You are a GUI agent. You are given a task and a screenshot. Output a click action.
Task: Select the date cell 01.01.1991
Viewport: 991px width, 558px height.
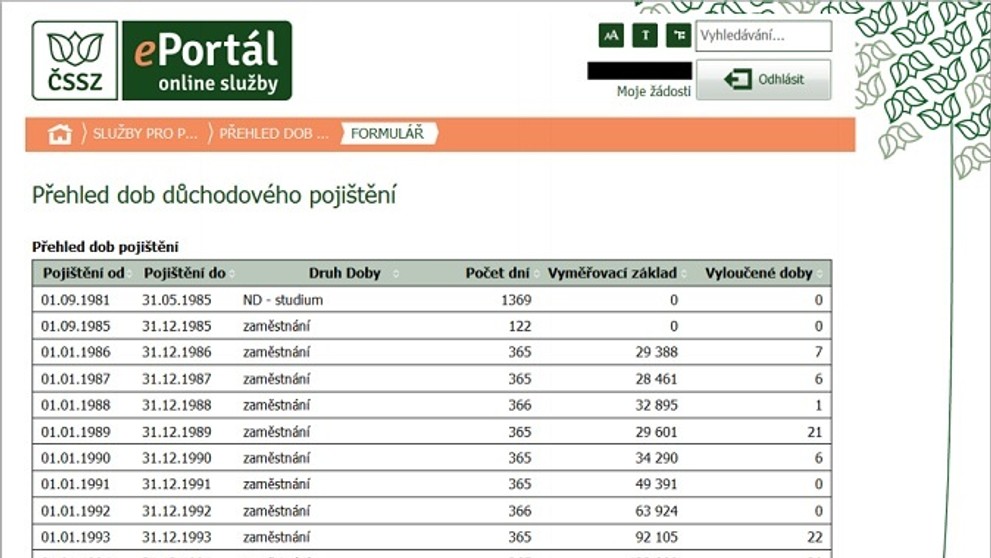click(x=75, y=484)
